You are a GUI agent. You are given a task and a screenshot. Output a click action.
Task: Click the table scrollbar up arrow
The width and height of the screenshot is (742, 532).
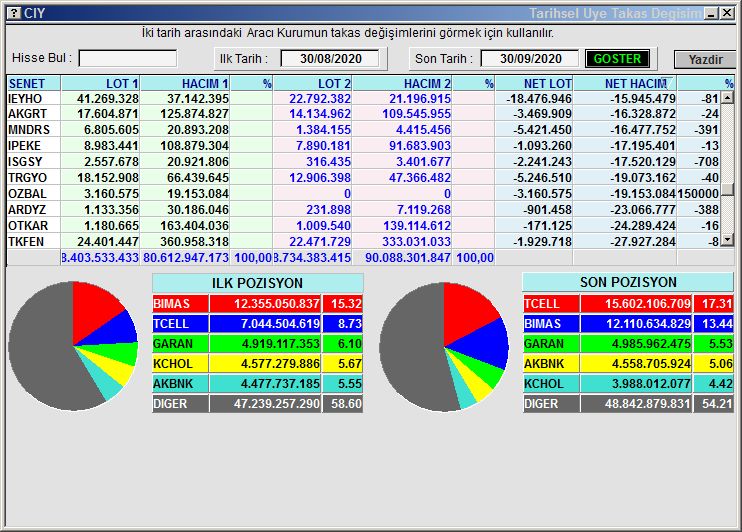pyautogui.click(x=727, y=98)
